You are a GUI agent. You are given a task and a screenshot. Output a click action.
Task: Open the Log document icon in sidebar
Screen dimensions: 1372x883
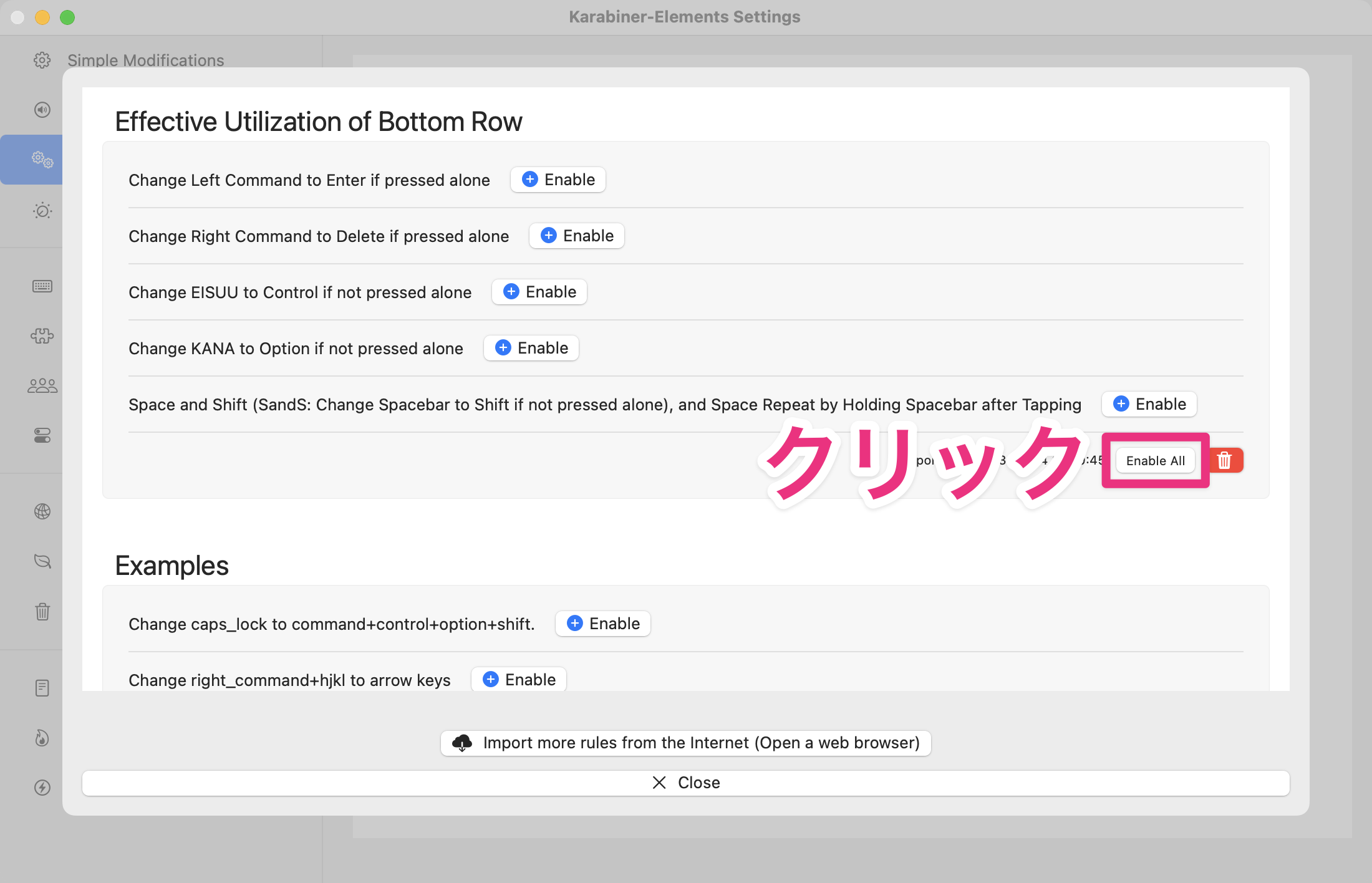(x=42, y=688)
